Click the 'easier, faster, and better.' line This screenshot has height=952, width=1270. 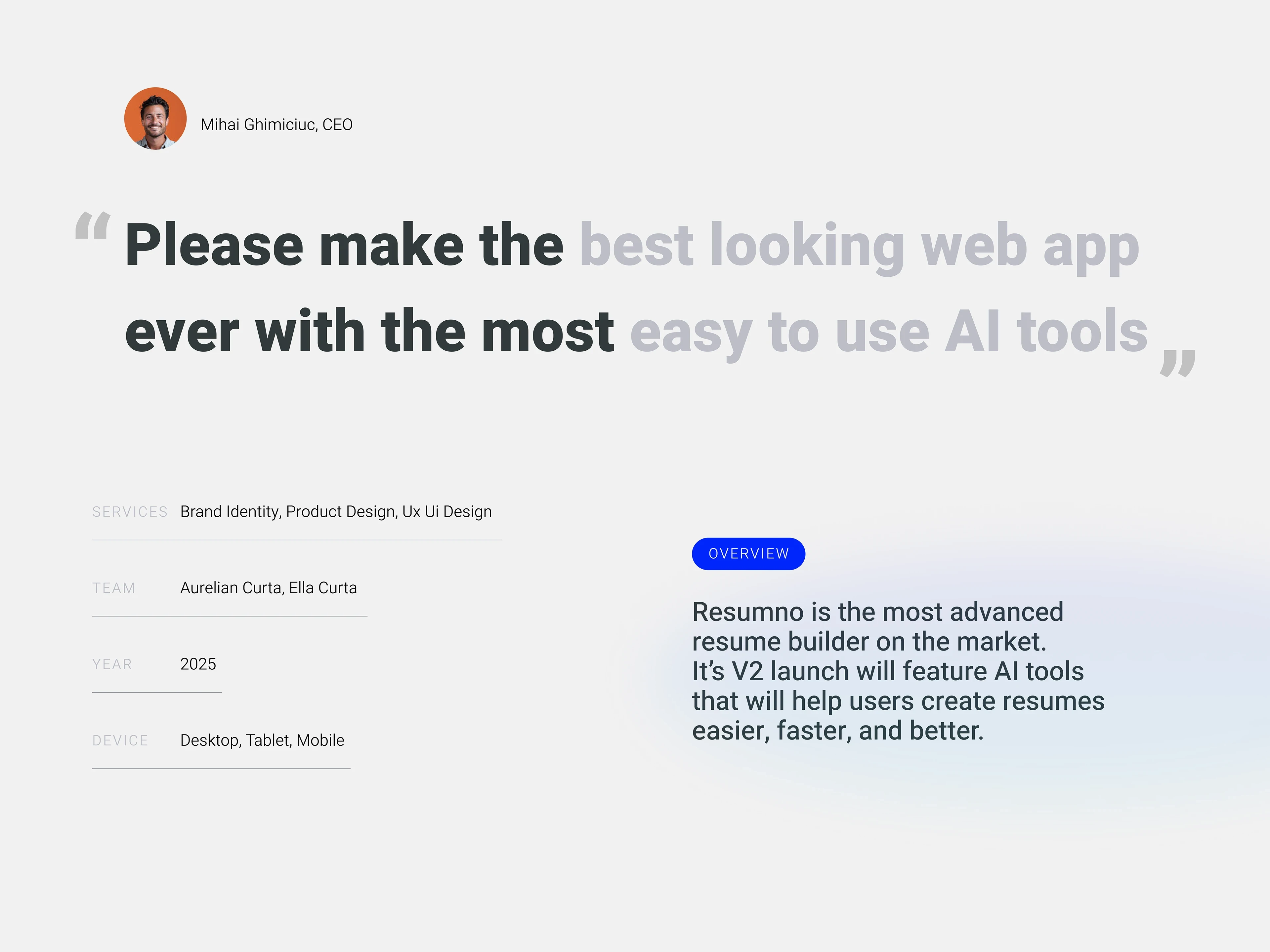click(x=838, y=731)
